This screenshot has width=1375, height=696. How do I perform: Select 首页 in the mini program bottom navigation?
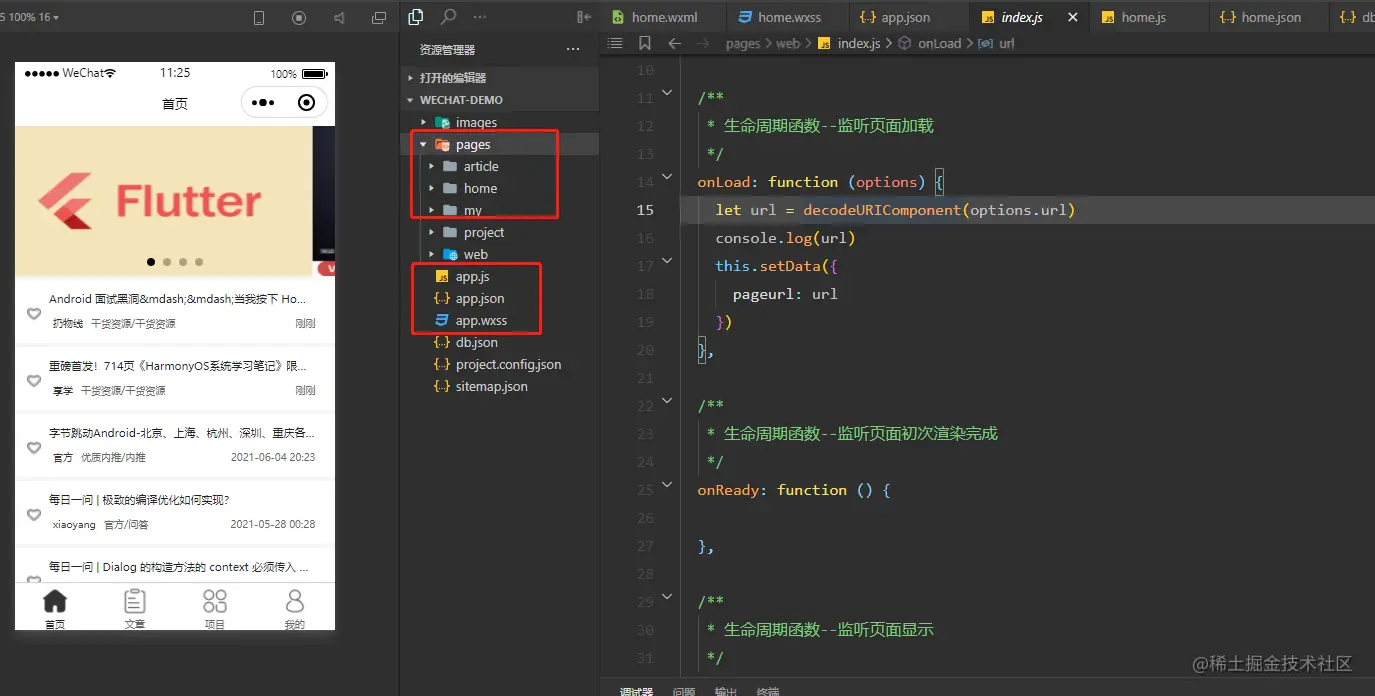point(55,605)
